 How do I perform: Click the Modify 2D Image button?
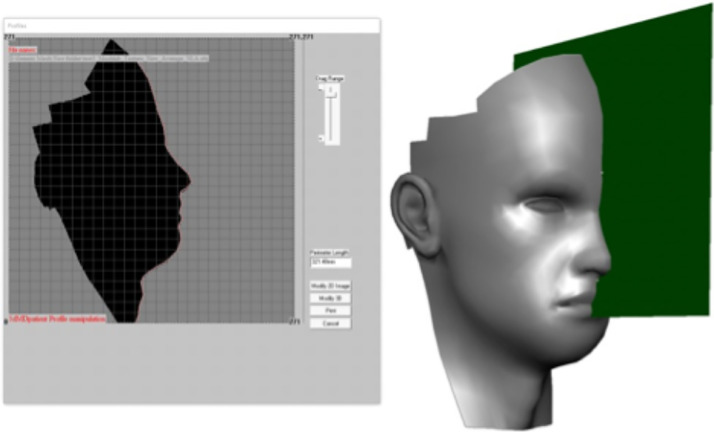[330, 286]
